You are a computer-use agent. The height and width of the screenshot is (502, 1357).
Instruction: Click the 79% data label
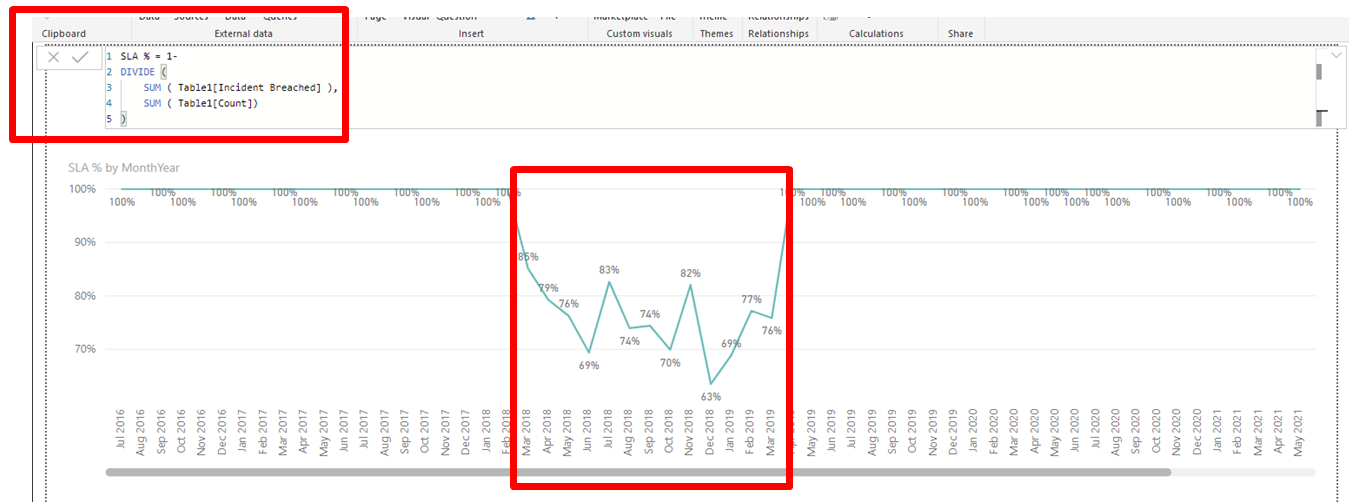click(548, 288)
